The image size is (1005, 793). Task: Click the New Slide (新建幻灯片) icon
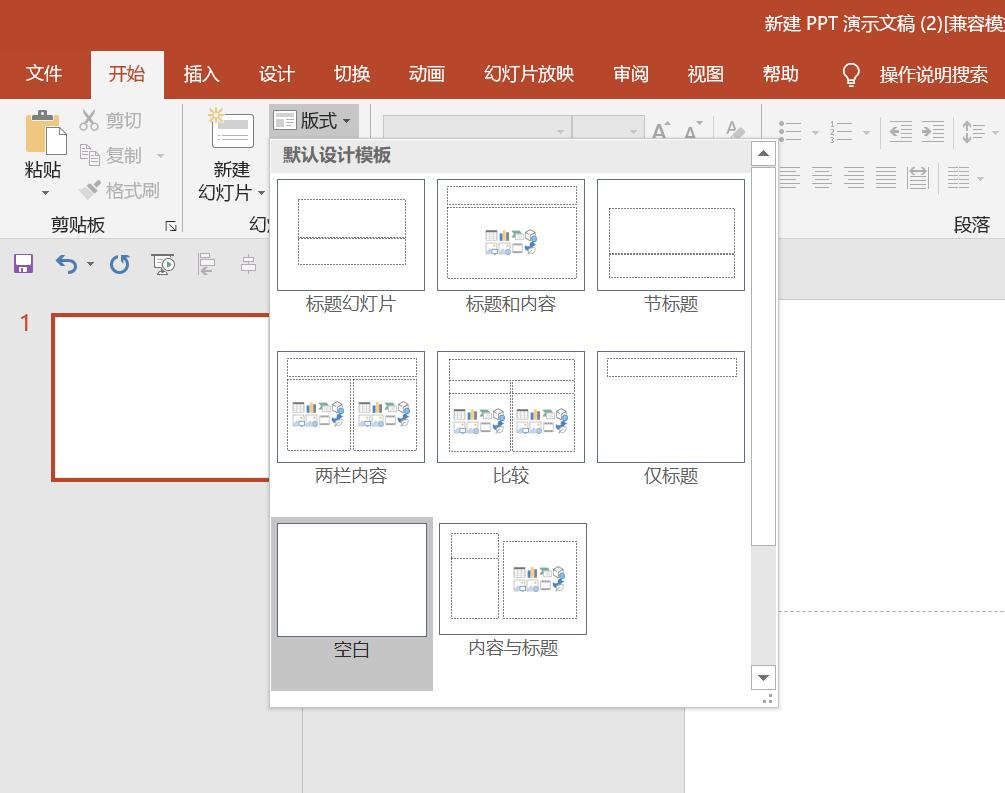(x=231, y=132)
